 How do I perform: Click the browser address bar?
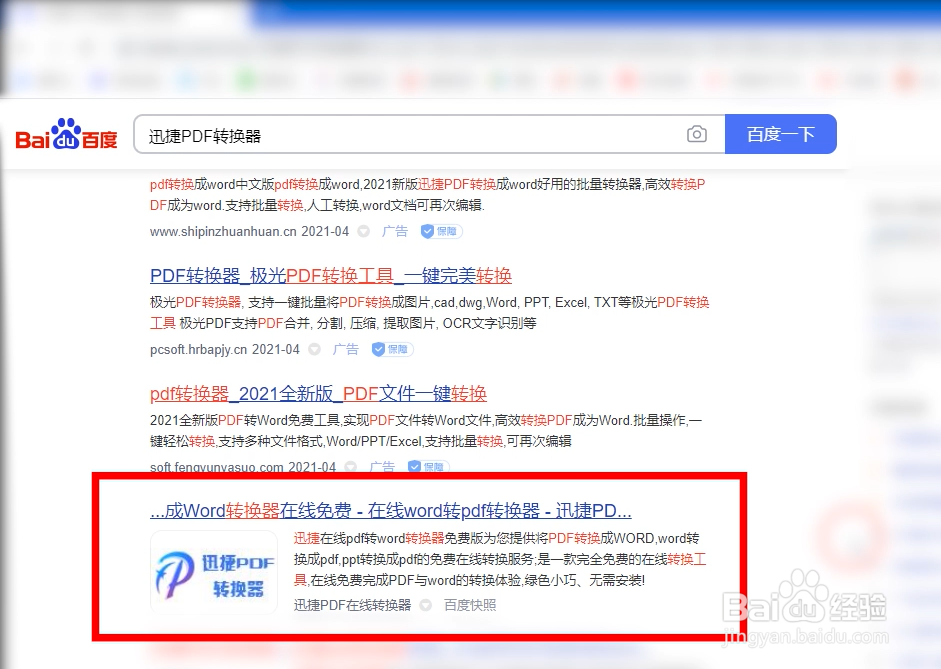[400, 45]
